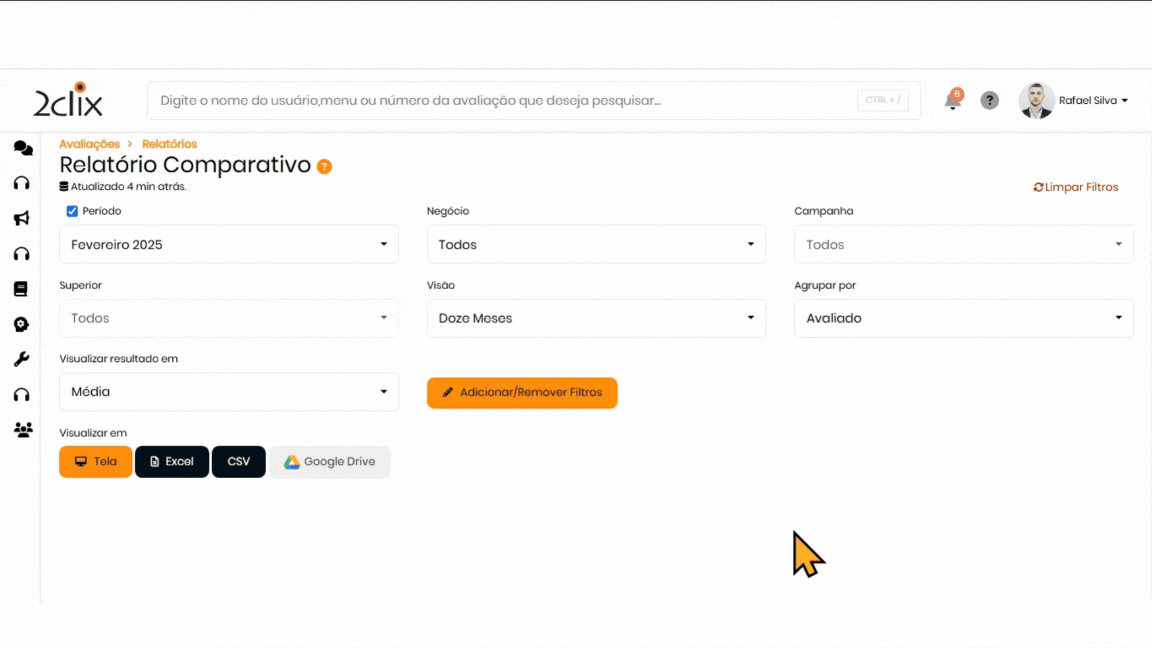Viewport: 1152px width, 648px height.
Task: Click into the top search field
Action: point(500,100)
